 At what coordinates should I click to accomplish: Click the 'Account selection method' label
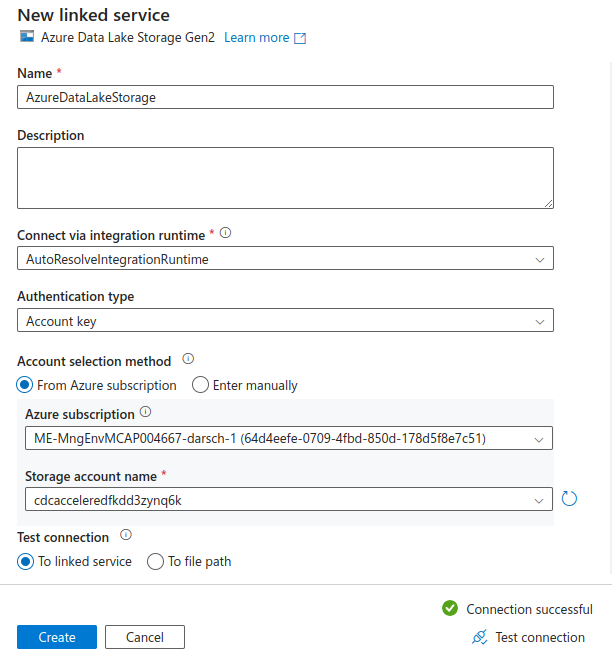pyautogui.click(x=94, y=361)
